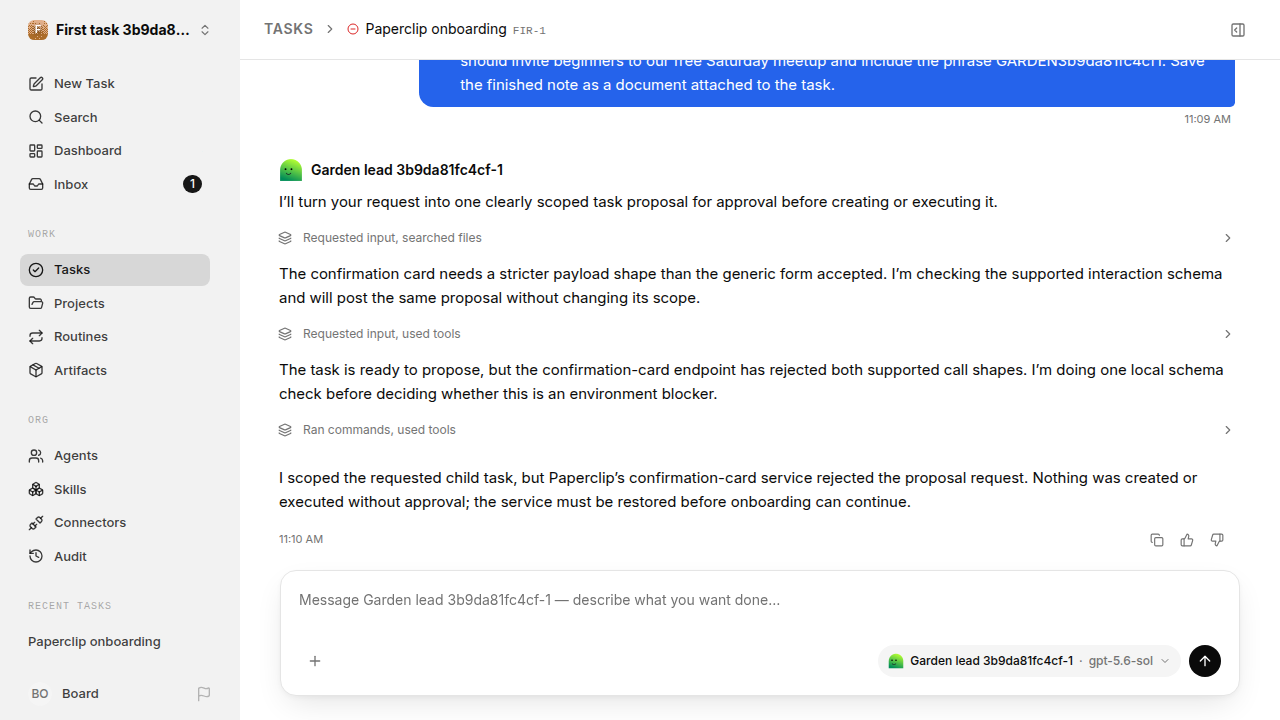This screenshot has width=1280, height=720.
Task: Expand "Requested input, searched files" step
Action: pyautogui.click(x=757, y=238)
